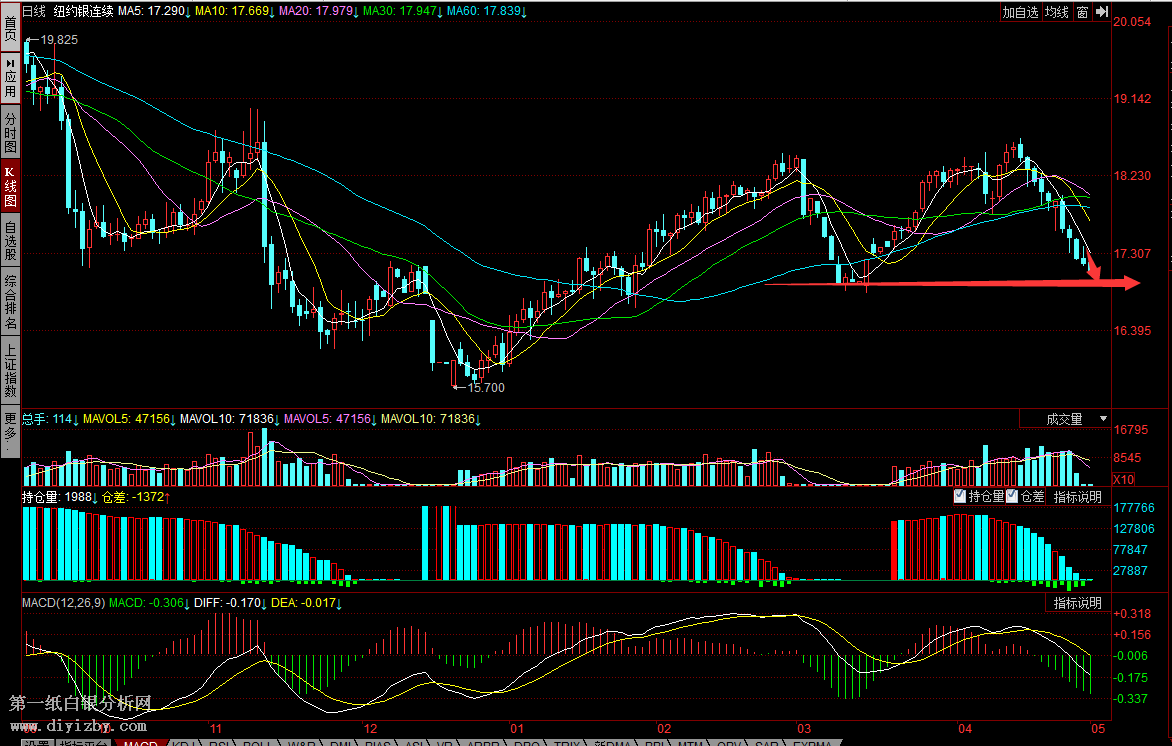Click the 均线 moving average button
This screenshot has width=1172, height=746.
pyautogui.click(x=1057, y=12)
